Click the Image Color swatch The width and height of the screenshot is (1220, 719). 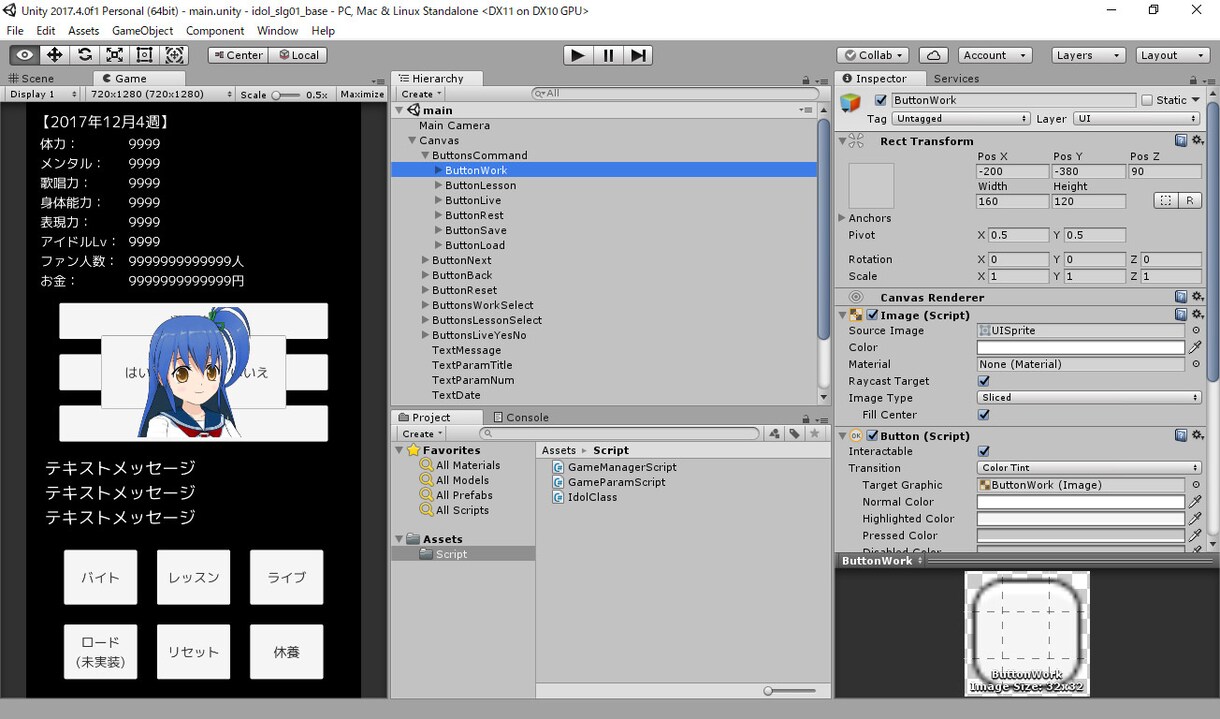pyautogui.click(x=1081, y=348)
